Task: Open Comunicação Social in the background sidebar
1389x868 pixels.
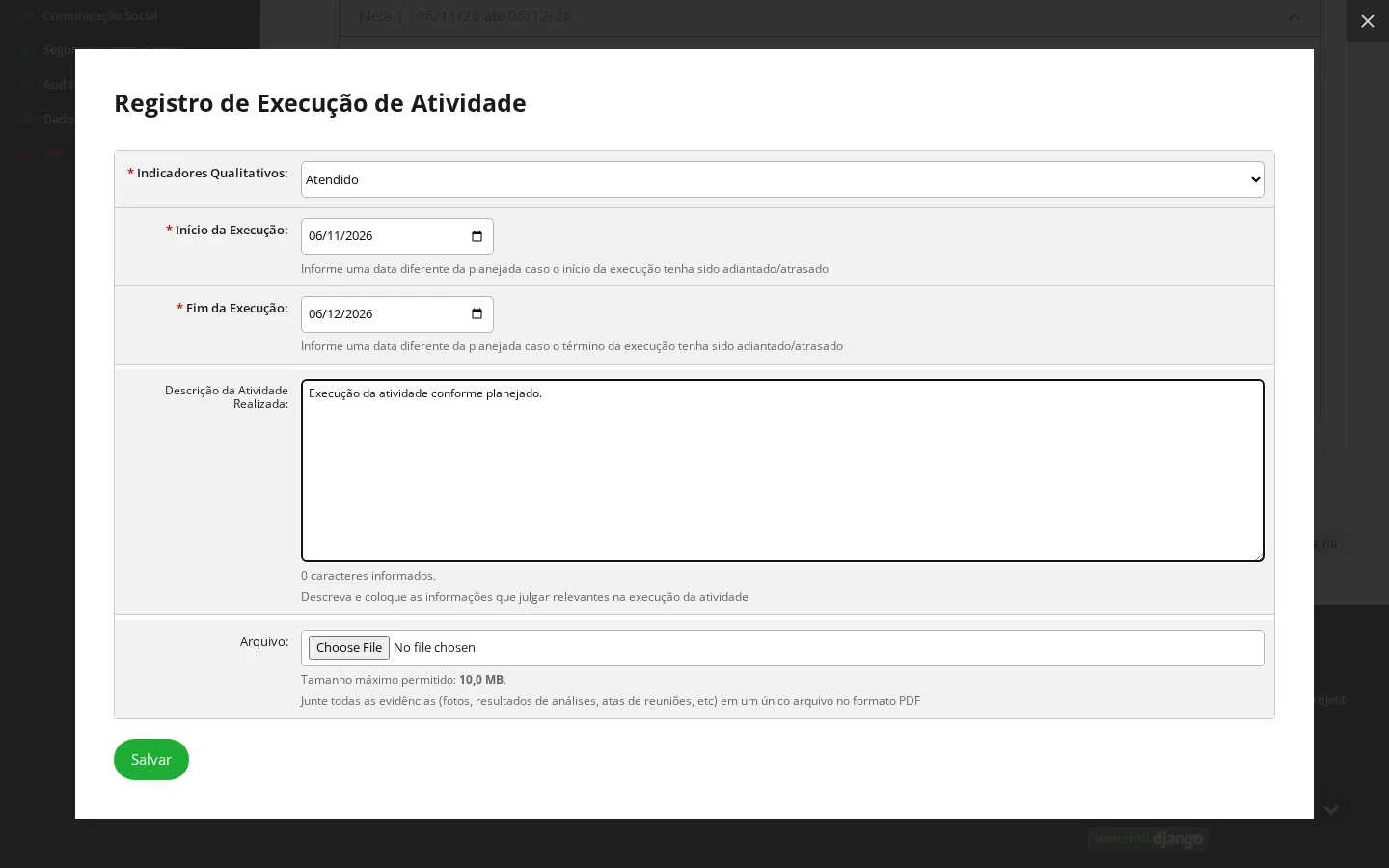Action: 99,15
